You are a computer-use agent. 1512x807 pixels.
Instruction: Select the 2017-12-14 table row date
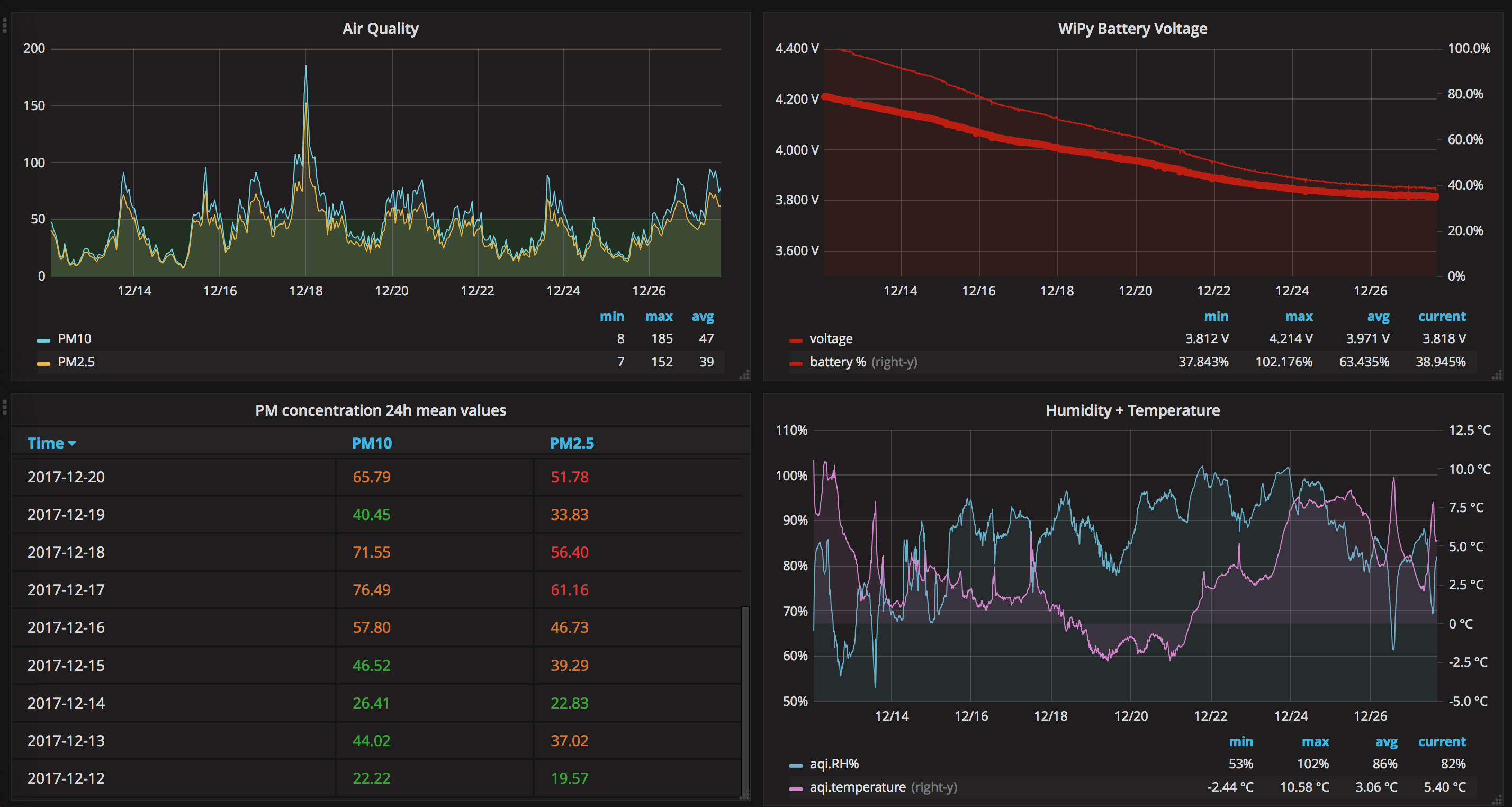[66, 703]
